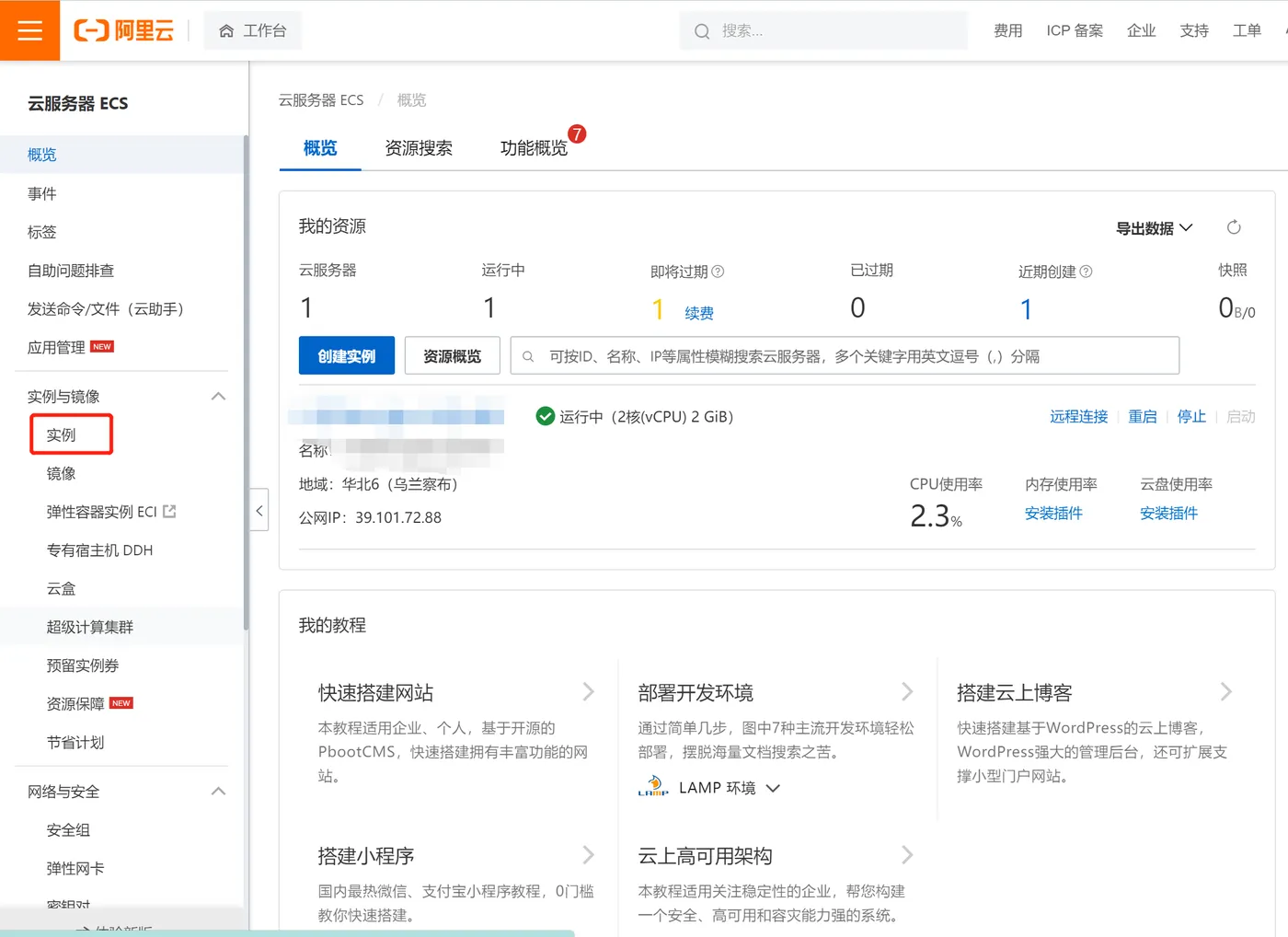Click 远程连接 link for the instance
This screenshot has width=1288, height=937.
click(x=1079, y=416)
